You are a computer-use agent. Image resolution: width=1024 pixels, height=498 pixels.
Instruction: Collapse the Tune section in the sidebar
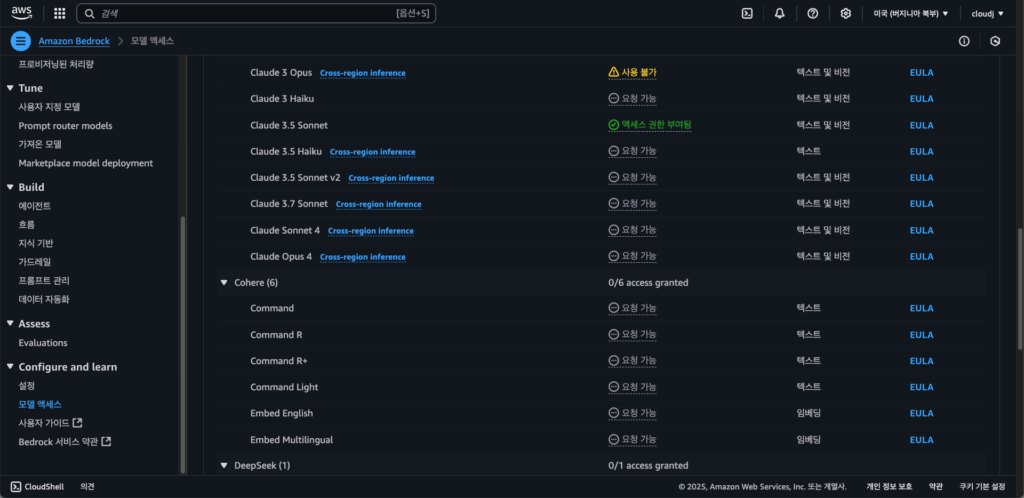coord(10,88)
